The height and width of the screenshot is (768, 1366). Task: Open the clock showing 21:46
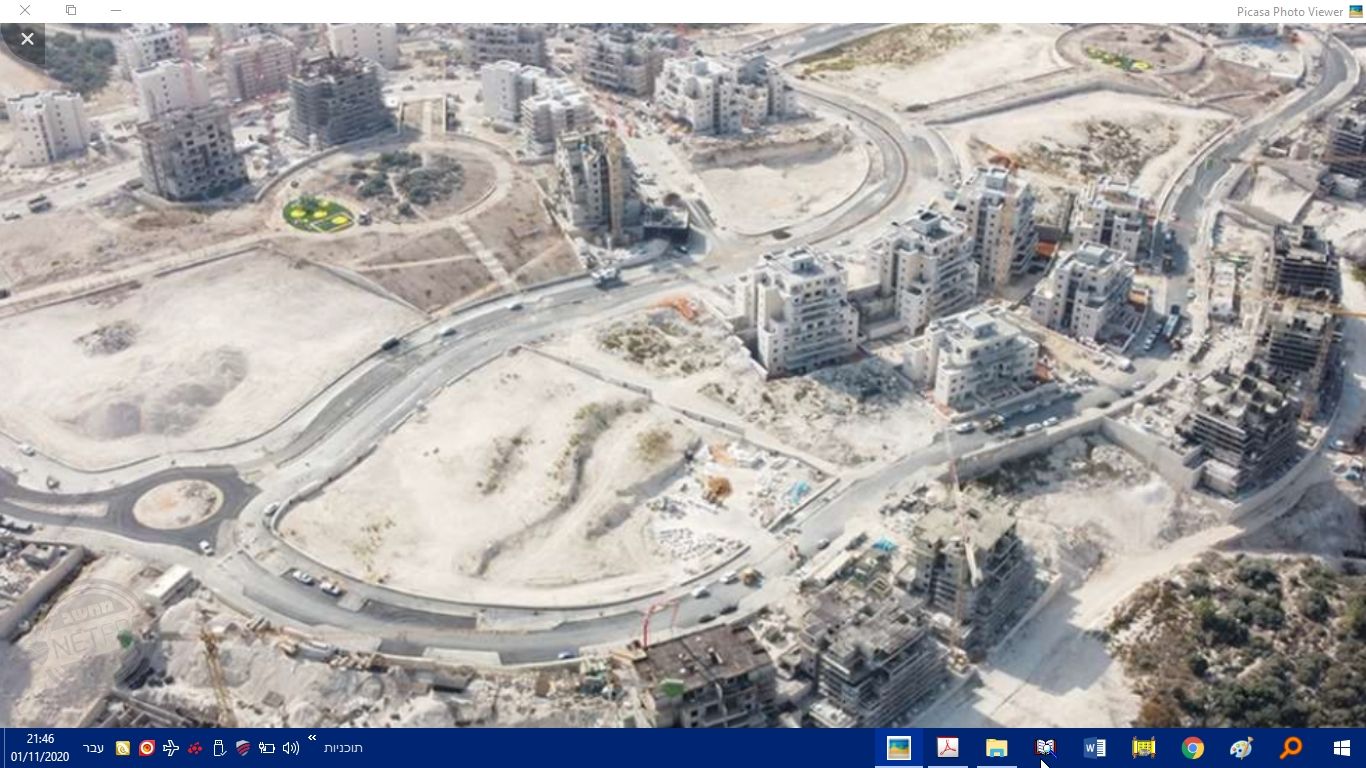pos(41,739)
